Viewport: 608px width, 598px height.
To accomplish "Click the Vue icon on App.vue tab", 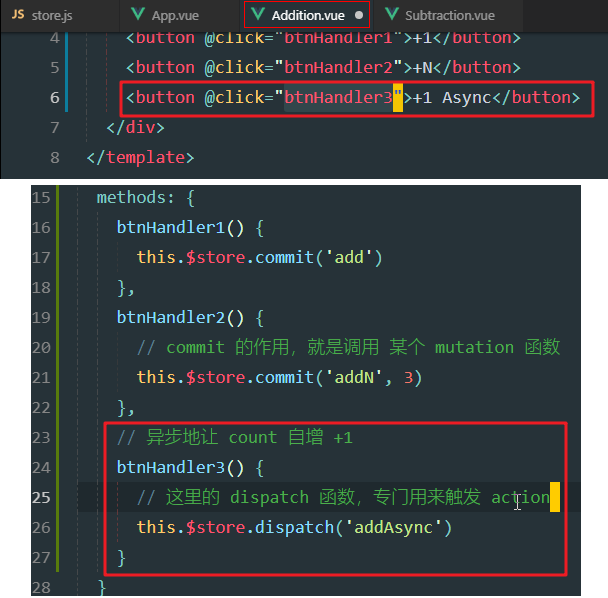I will tap(137, 16).
